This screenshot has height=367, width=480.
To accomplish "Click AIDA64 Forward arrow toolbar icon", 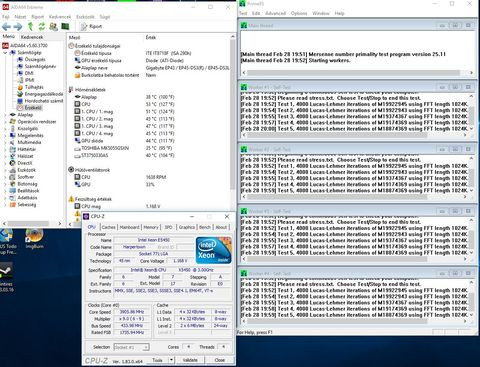I will tap(18, 26).
